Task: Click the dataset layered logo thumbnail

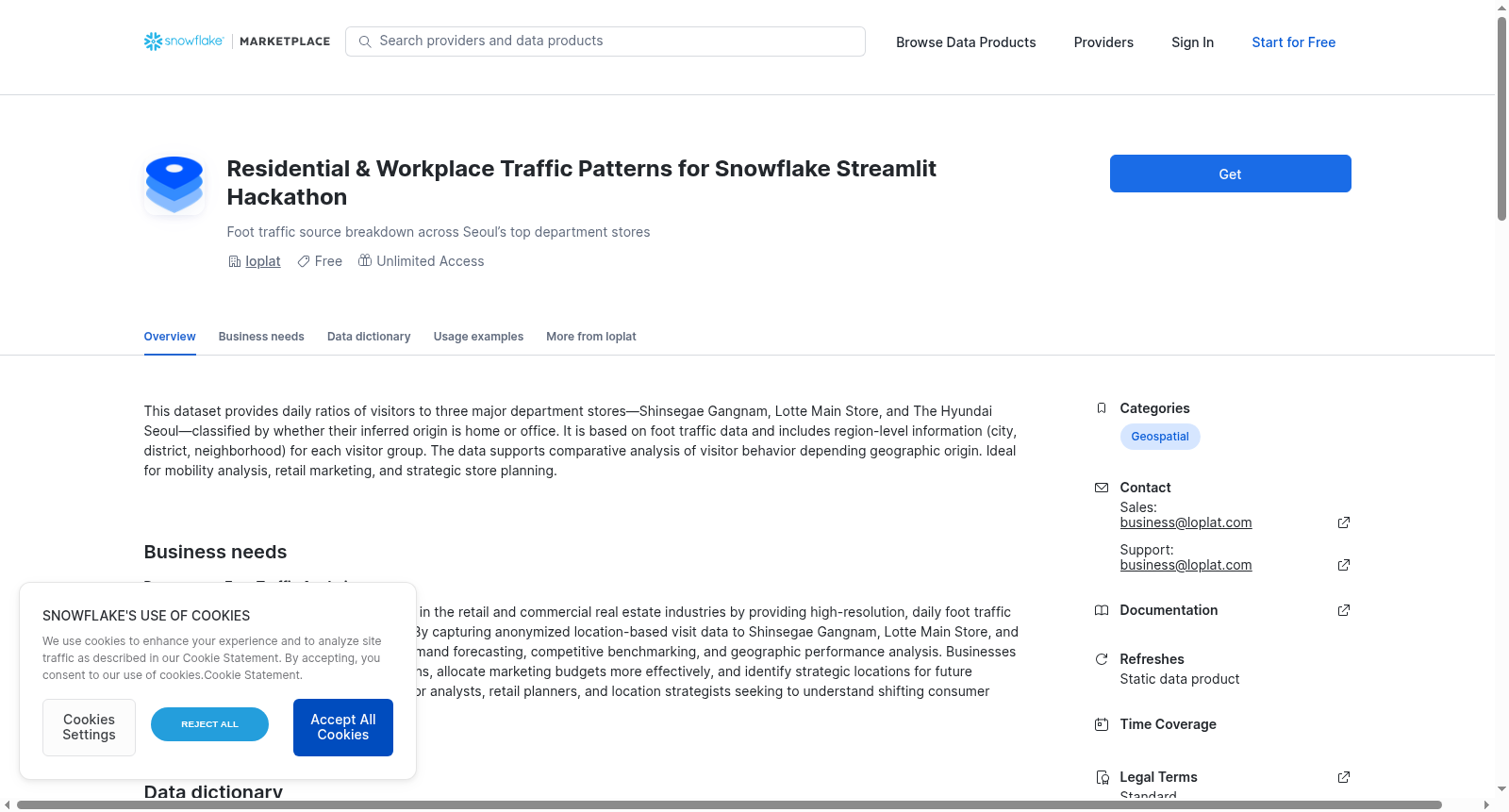Action: (174, 185)
